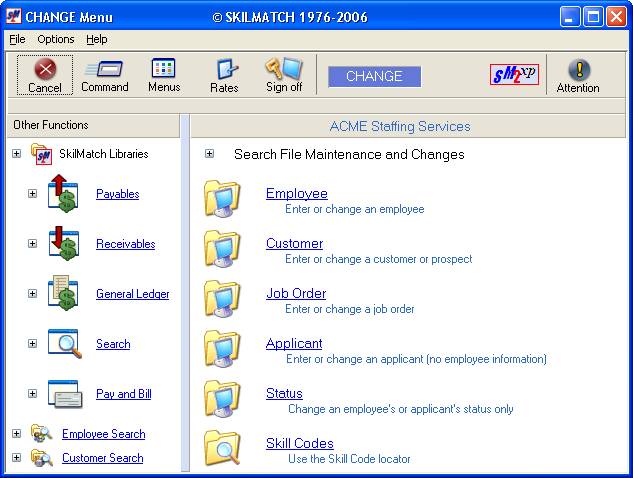Click 'SkilMatch Libraries' tree label
The height and width of the screenshot is (478, 633).
104,154
